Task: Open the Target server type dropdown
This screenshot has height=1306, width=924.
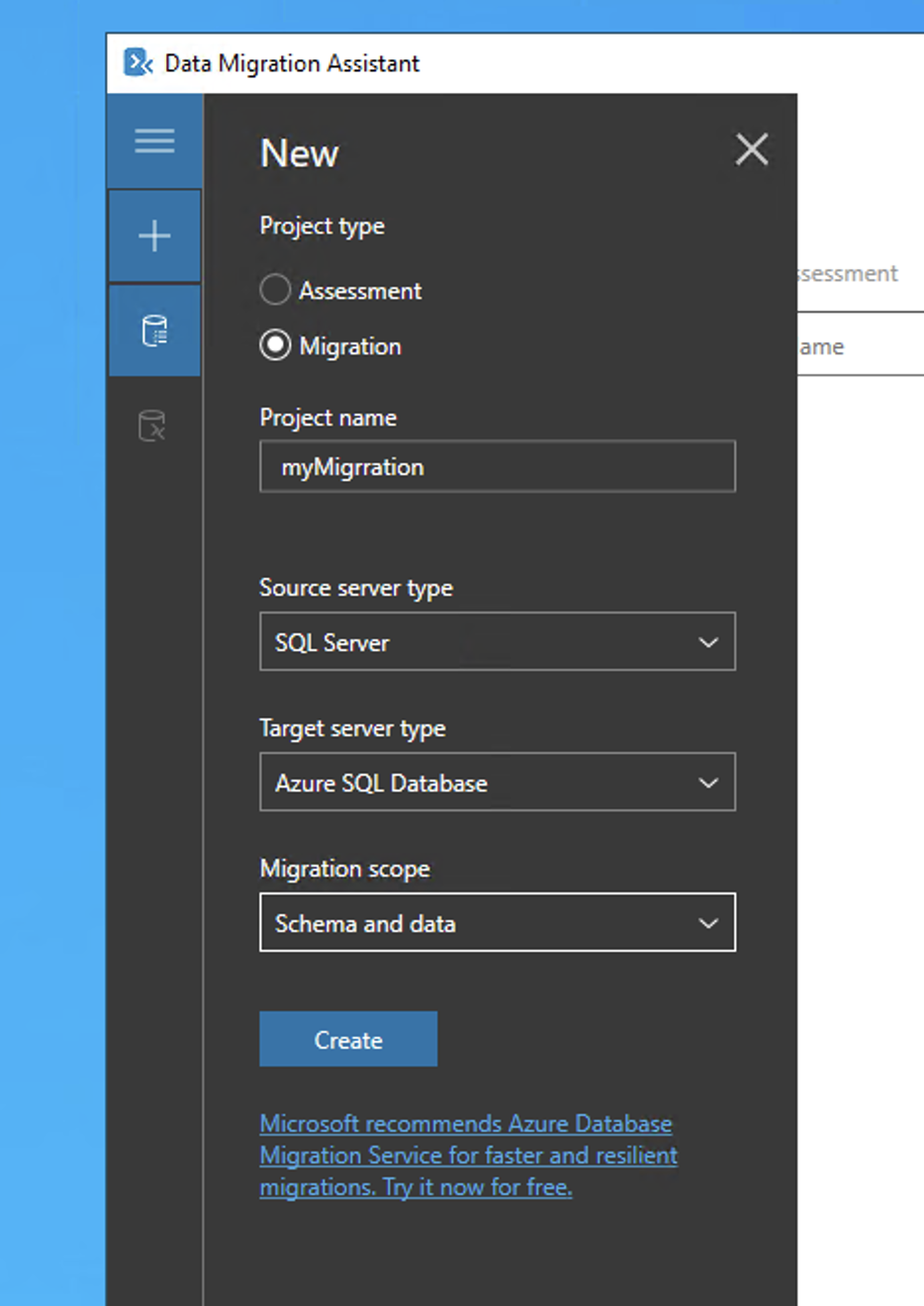Action: point(498,782)
